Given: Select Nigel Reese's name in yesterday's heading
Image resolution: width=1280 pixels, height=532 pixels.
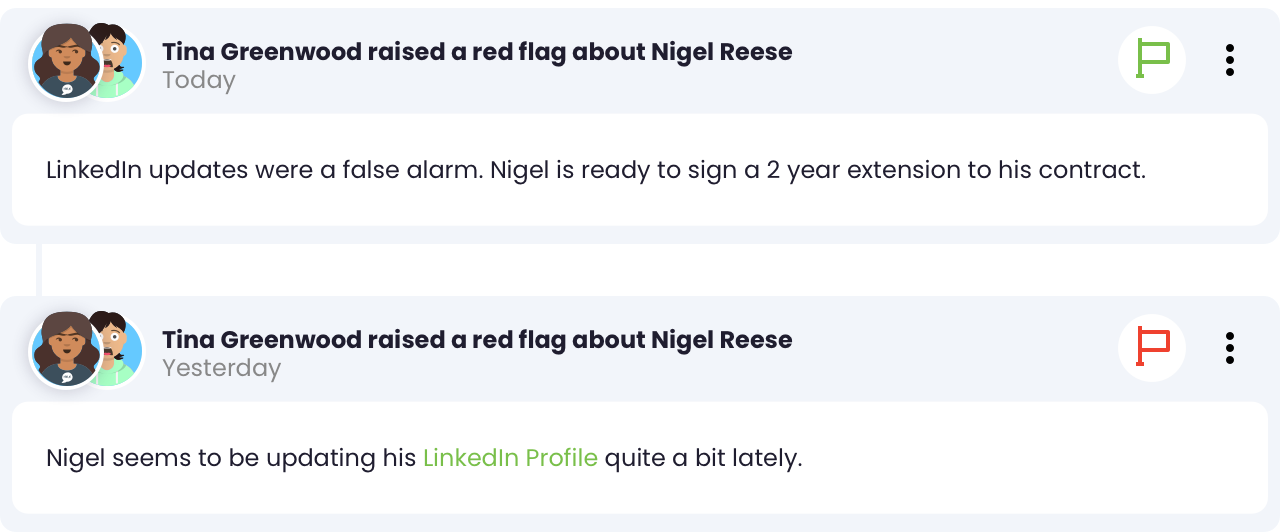Looking at the screenshot, I should 721,340.
